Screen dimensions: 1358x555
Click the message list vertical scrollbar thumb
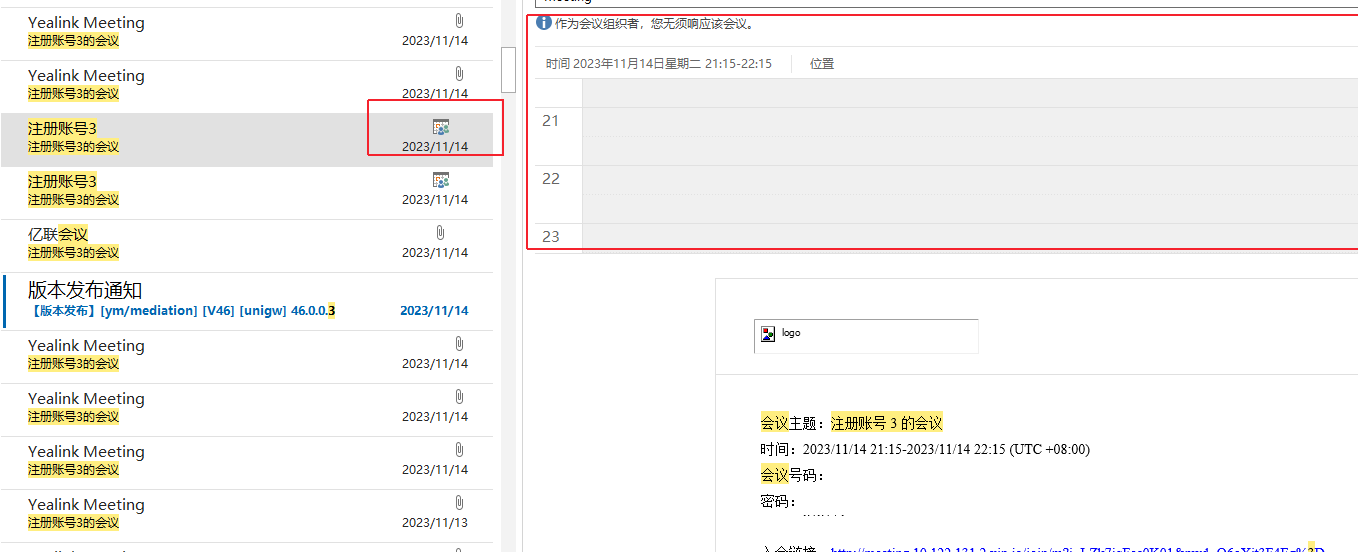coord(508,69)
